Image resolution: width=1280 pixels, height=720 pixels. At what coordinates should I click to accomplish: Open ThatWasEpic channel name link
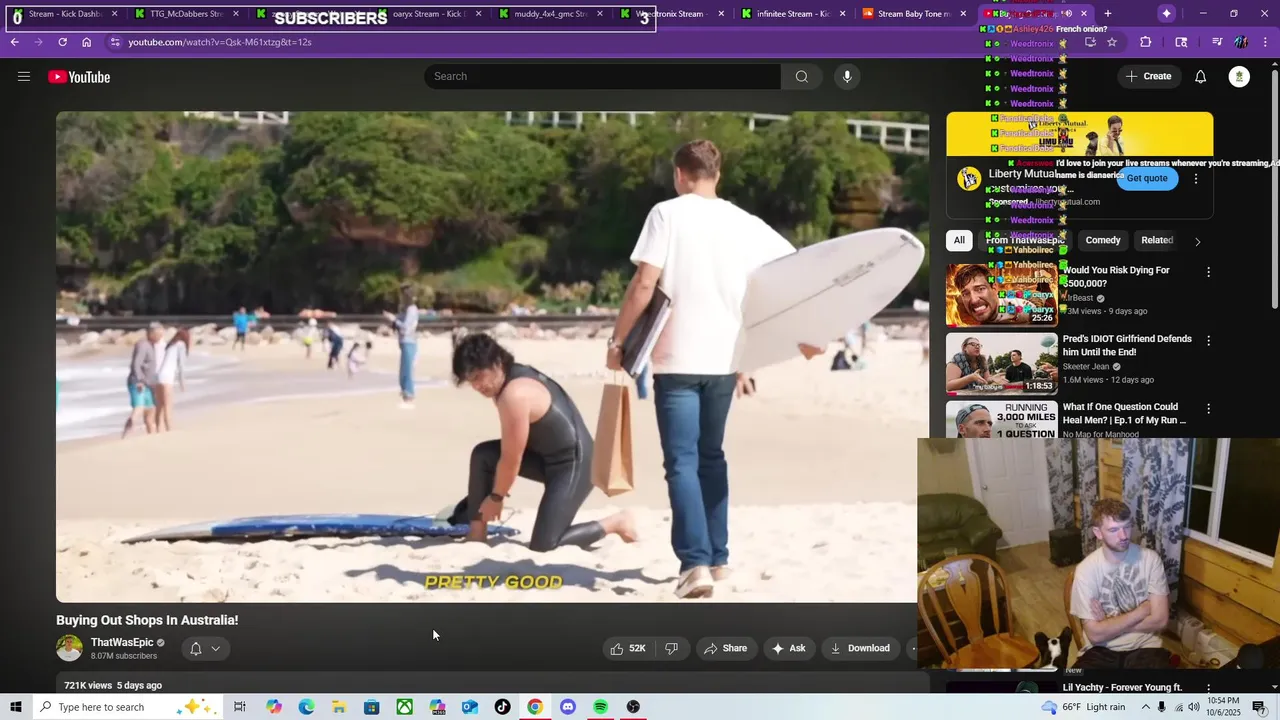point(122,642)
